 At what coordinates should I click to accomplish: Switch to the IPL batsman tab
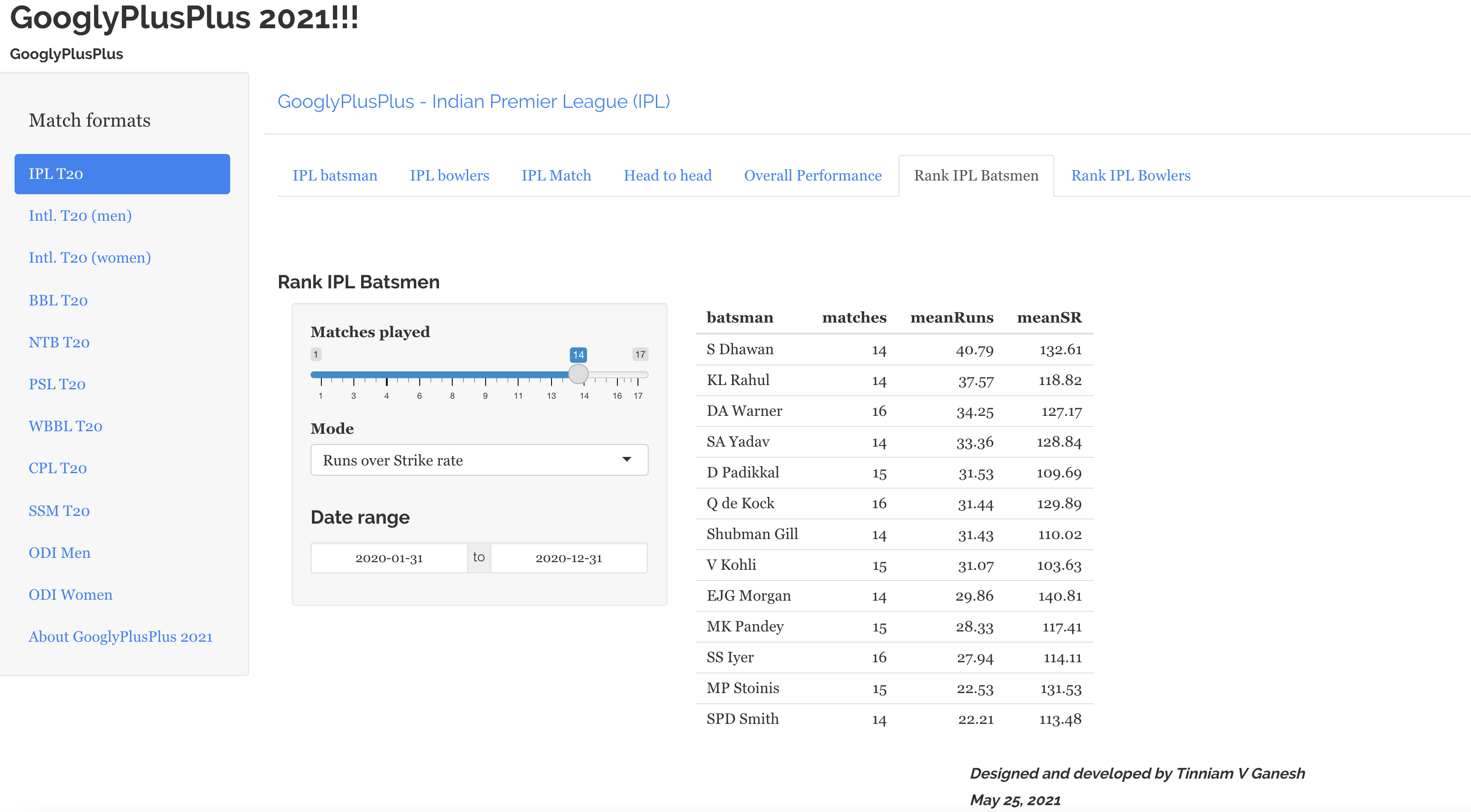pos(335,175)
